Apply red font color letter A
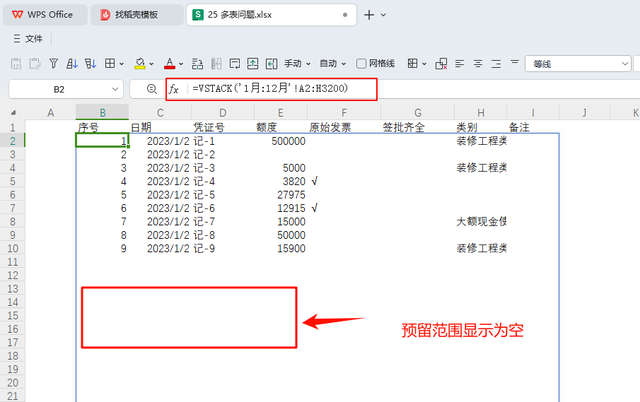Viewport: 640px width, 402px height. coord(169,64)
